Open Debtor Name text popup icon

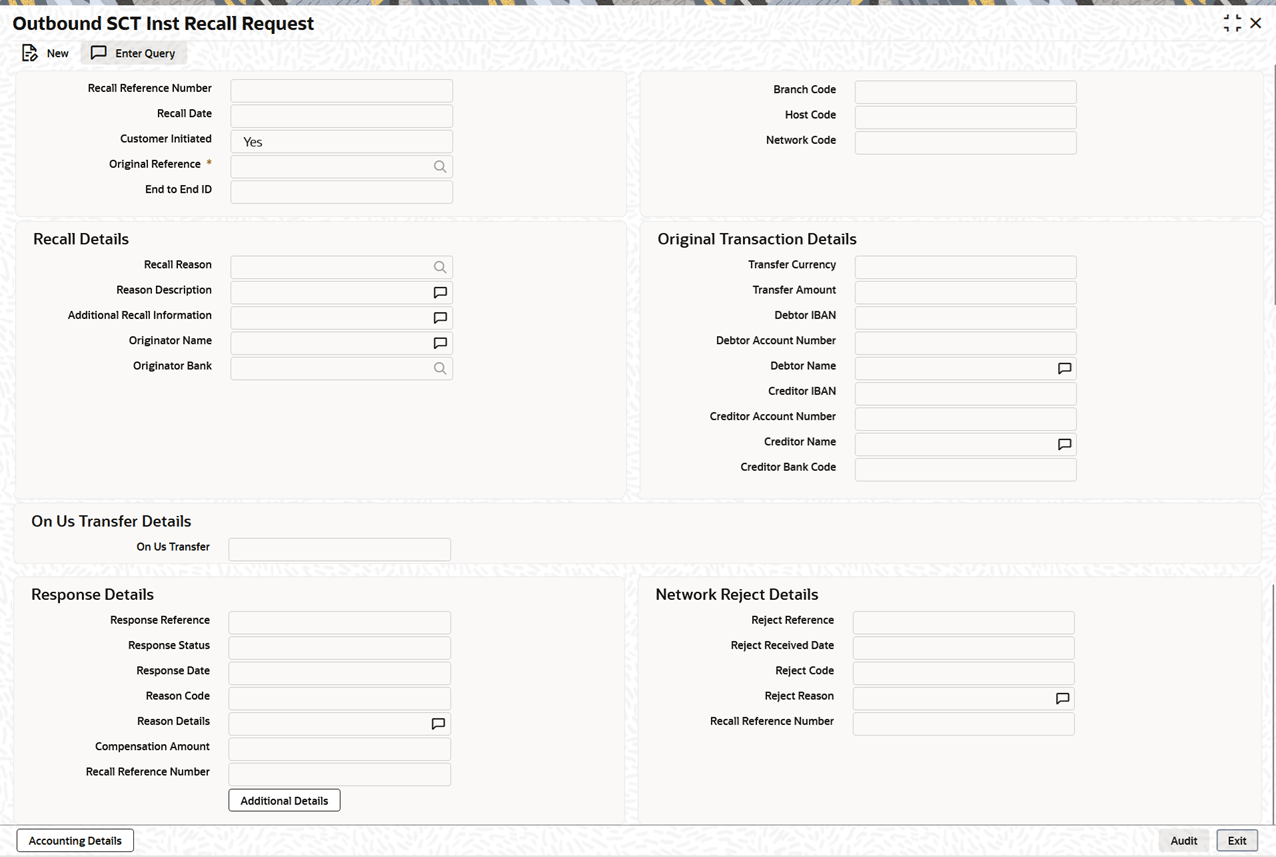1064,369
